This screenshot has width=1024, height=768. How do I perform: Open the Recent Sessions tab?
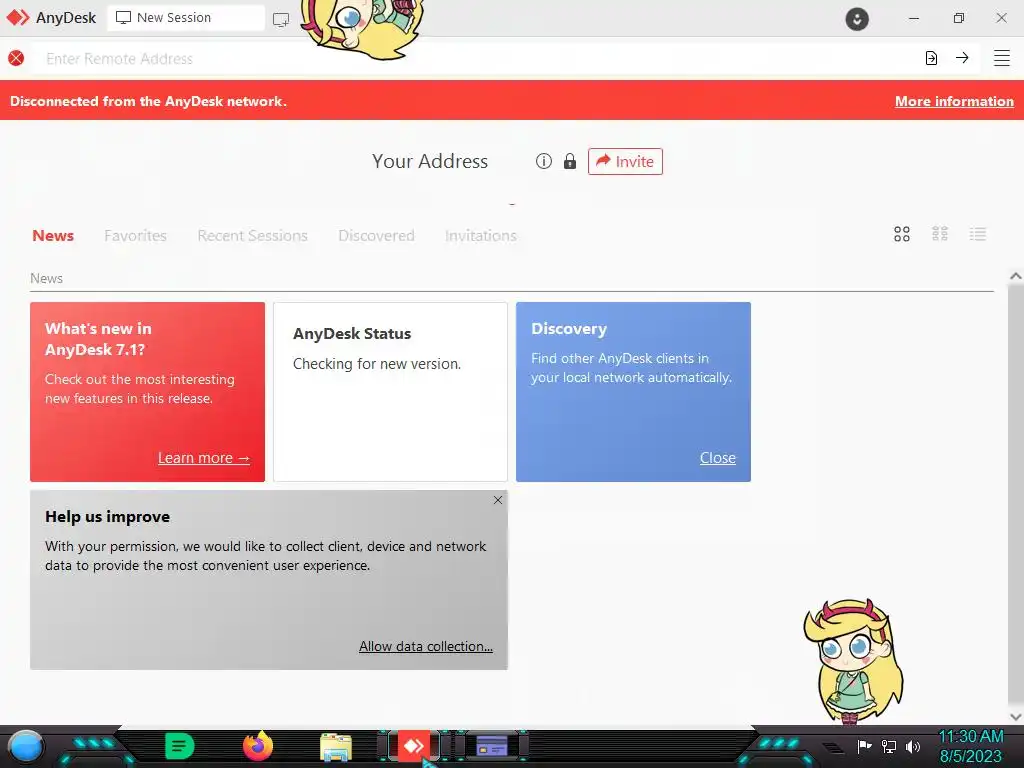(252, 236)
